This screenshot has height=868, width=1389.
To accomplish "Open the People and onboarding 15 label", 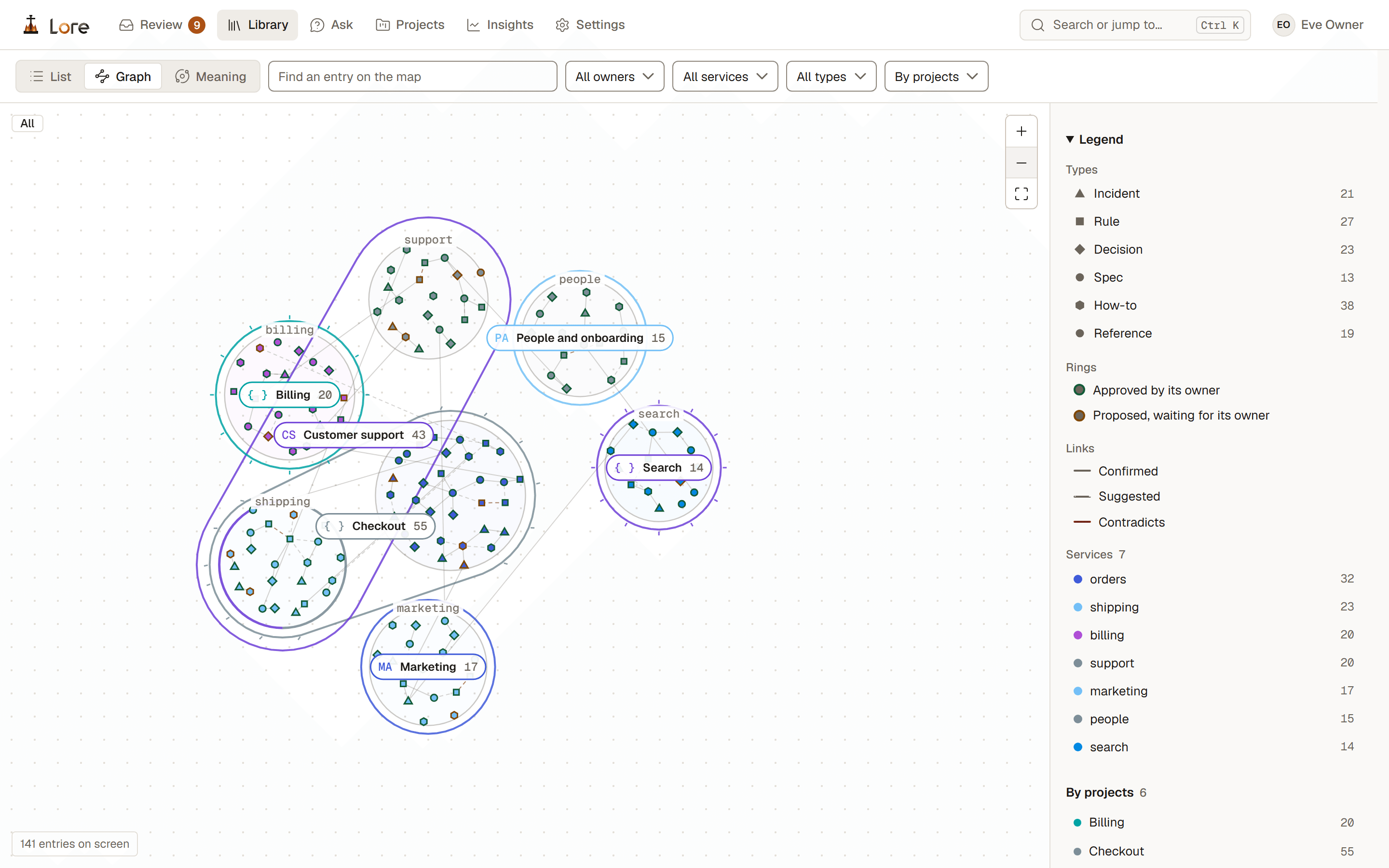I will point(580,338).
